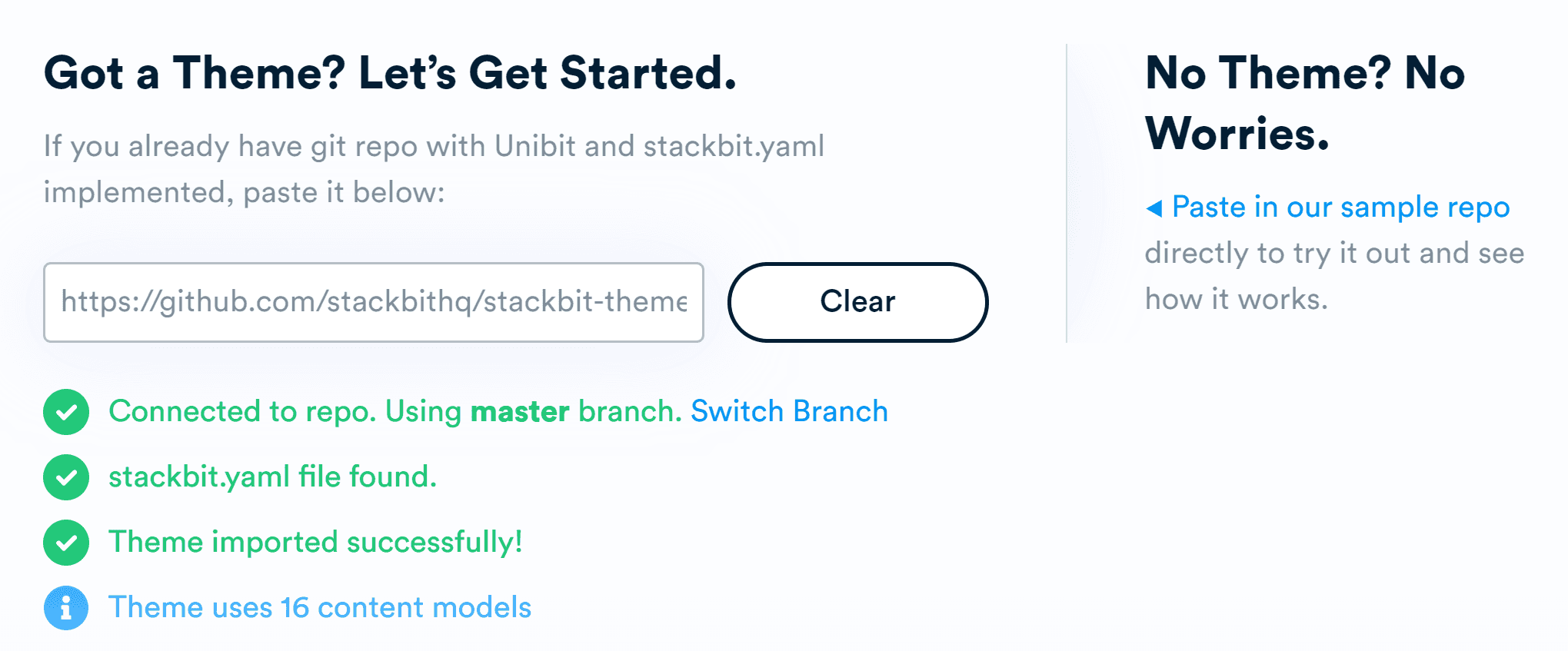The width and height of the screenshot is (1568, 651).
Task: Click the stackbit.yaml file found message
Action: (x=273, y=477)
